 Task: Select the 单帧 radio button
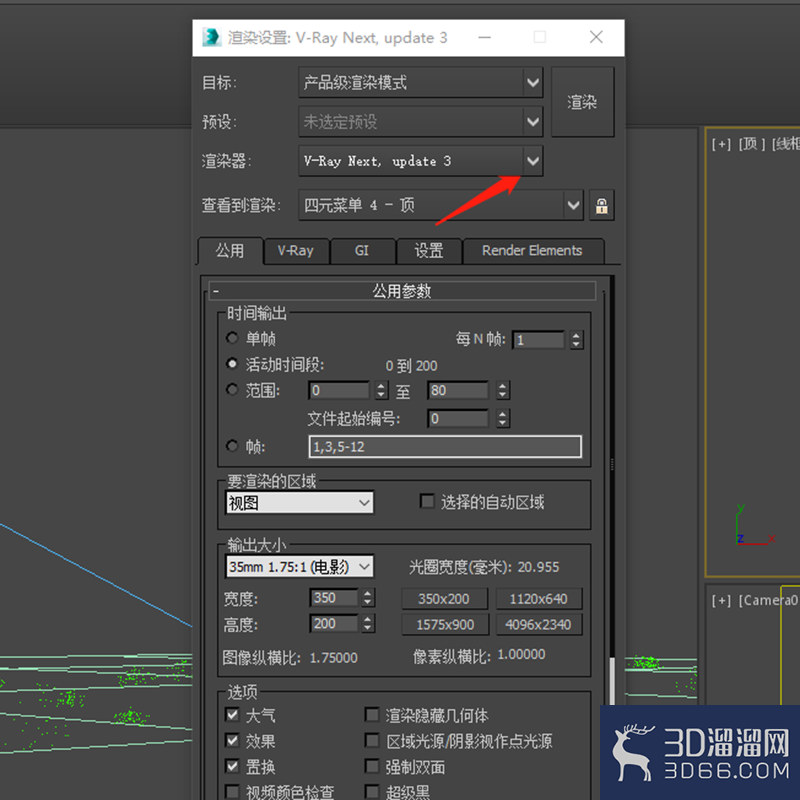232,338
